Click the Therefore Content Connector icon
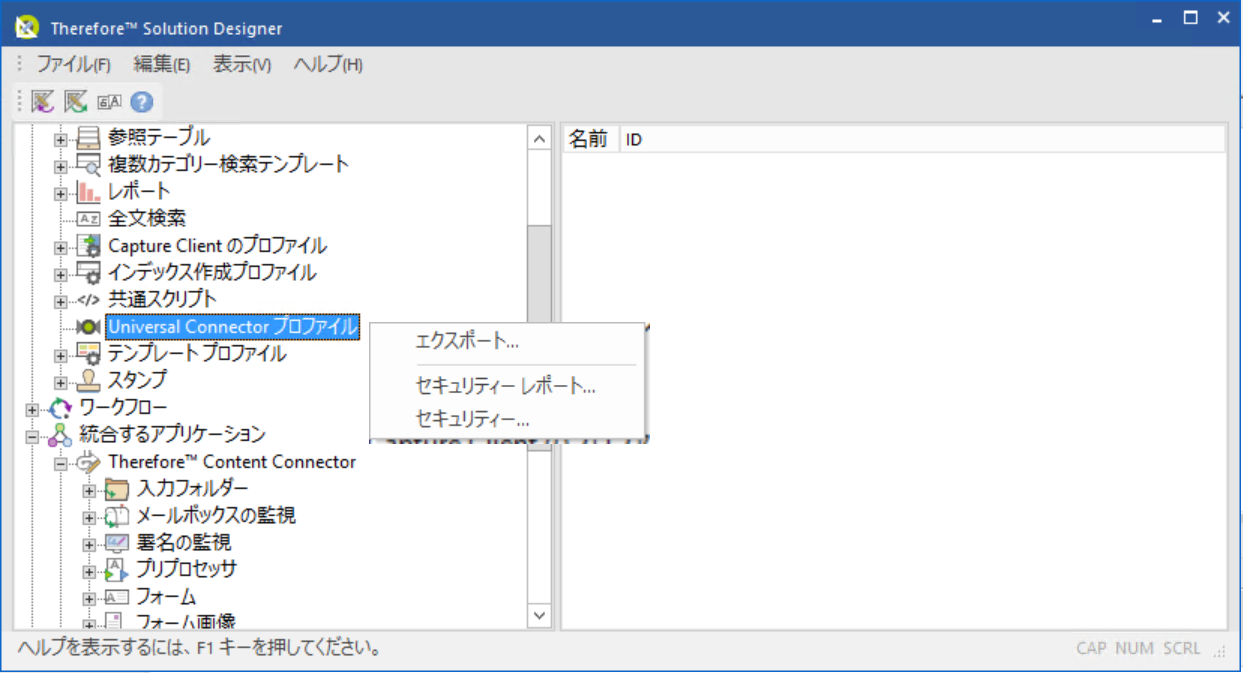The image size is (1243, 673). pyautogui.click(x=89, y=461)
